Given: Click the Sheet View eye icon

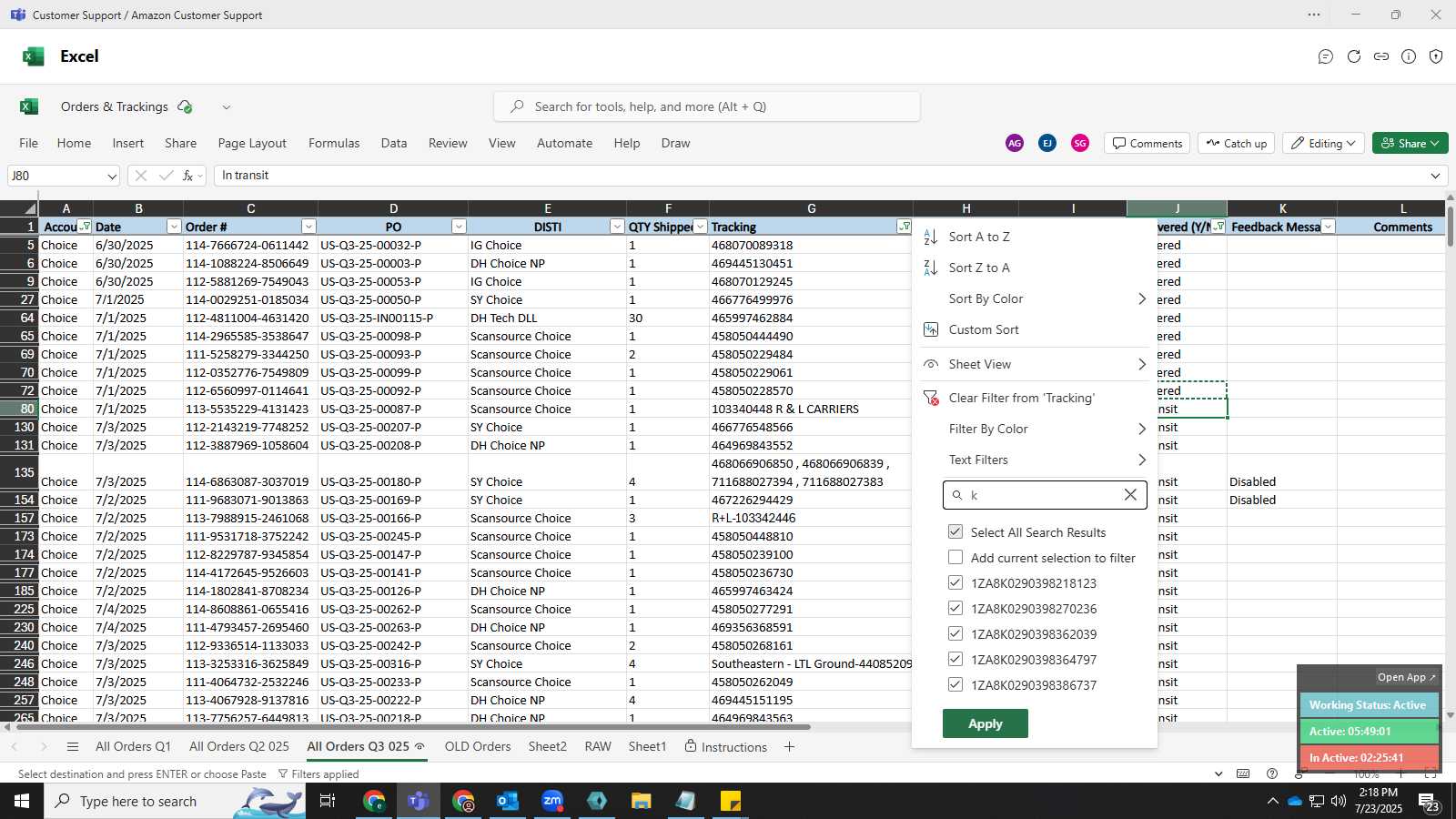Looking at the screenshot, I should [x=930, y=364].
